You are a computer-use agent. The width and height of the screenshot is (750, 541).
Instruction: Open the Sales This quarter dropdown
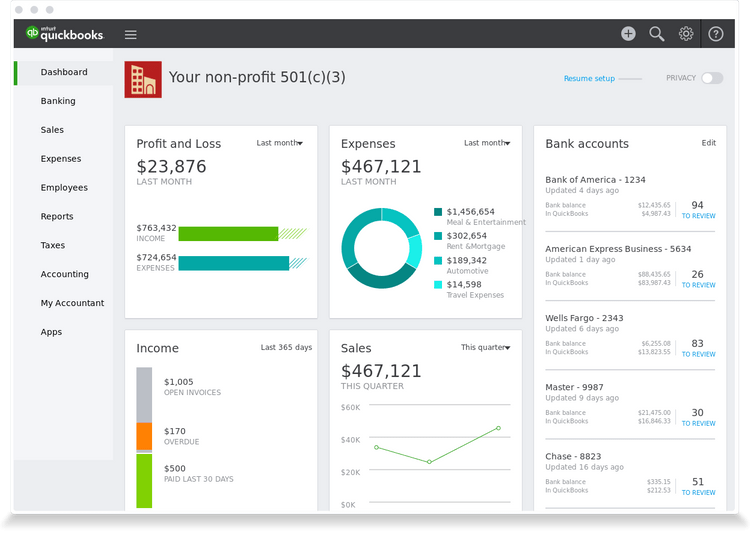coord(486,348)
